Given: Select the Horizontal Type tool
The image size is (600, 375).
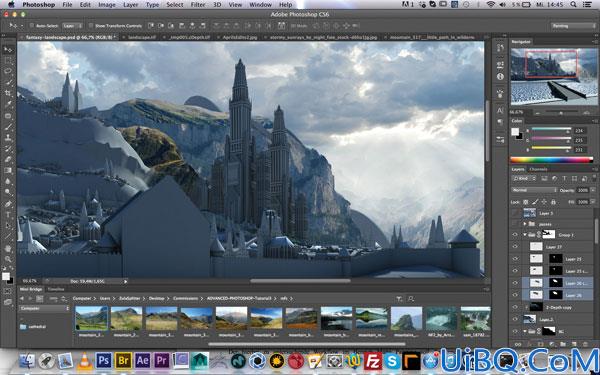Looking at the screenshot, I should click(8, 215).
